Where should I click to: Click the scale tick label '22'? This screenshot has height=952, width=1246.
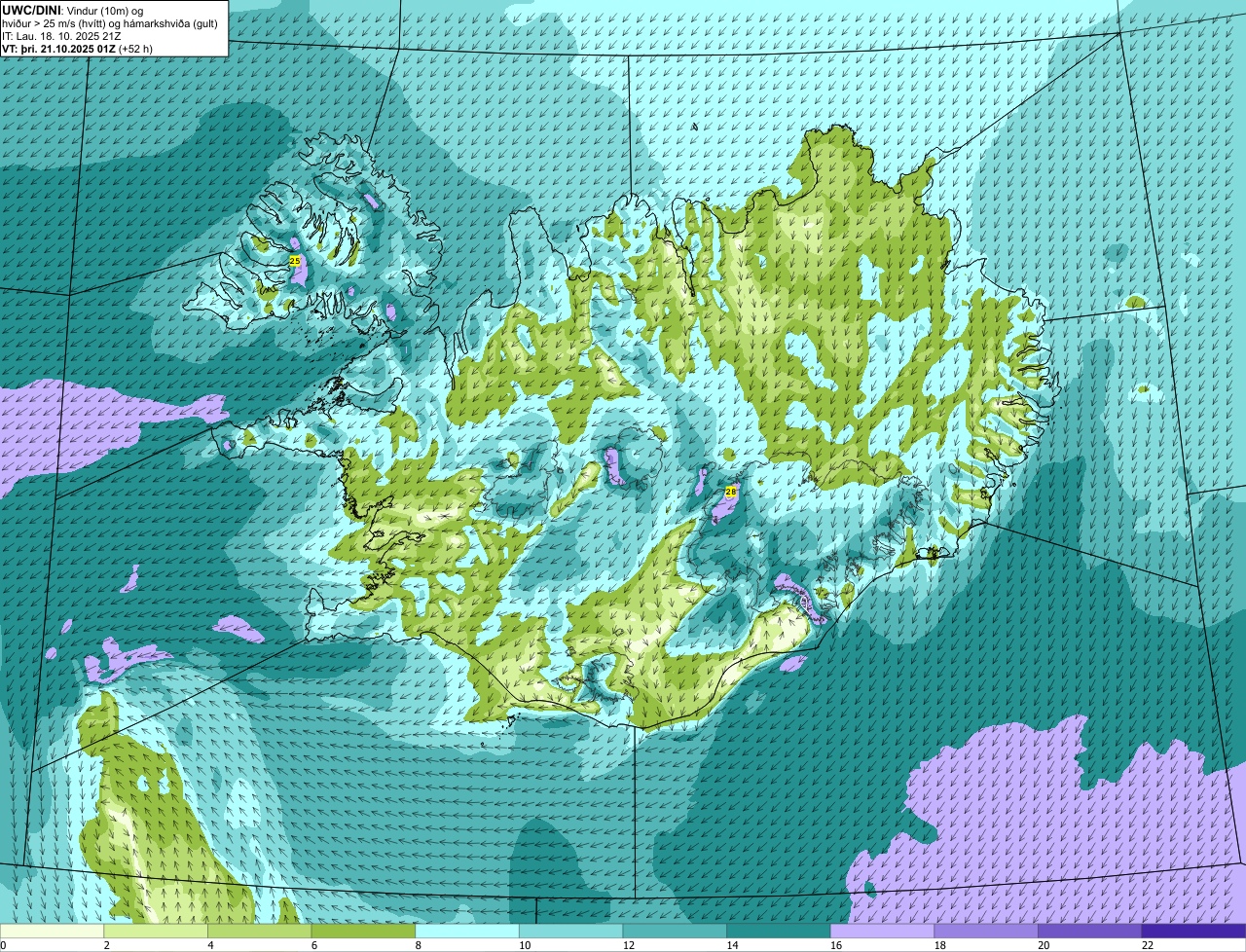tap(1148, 945)
